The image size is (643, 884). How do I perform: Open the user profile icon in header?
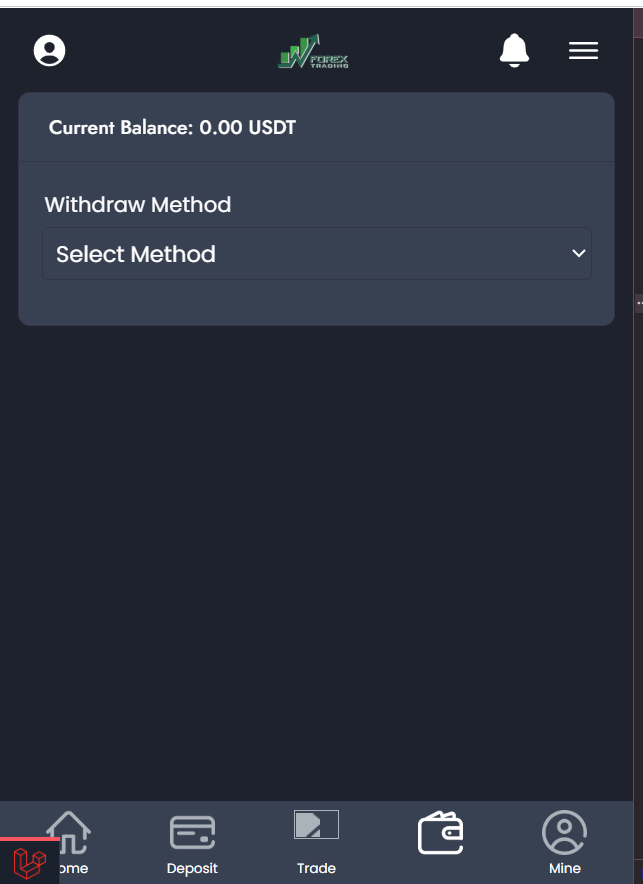tap(49, 50)
